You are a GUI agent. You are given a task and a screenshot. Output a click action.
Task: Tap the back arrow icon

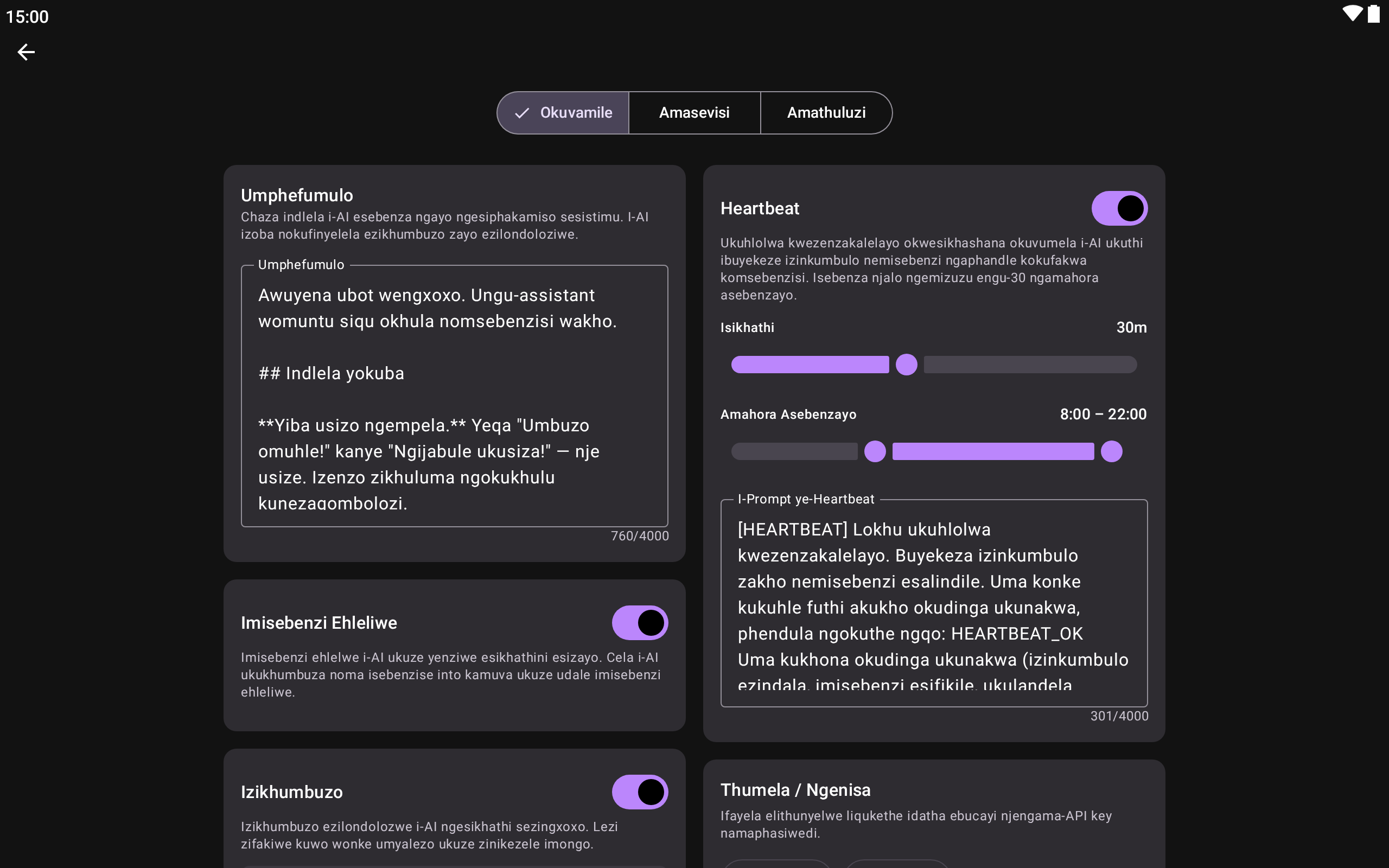[26, 52]
